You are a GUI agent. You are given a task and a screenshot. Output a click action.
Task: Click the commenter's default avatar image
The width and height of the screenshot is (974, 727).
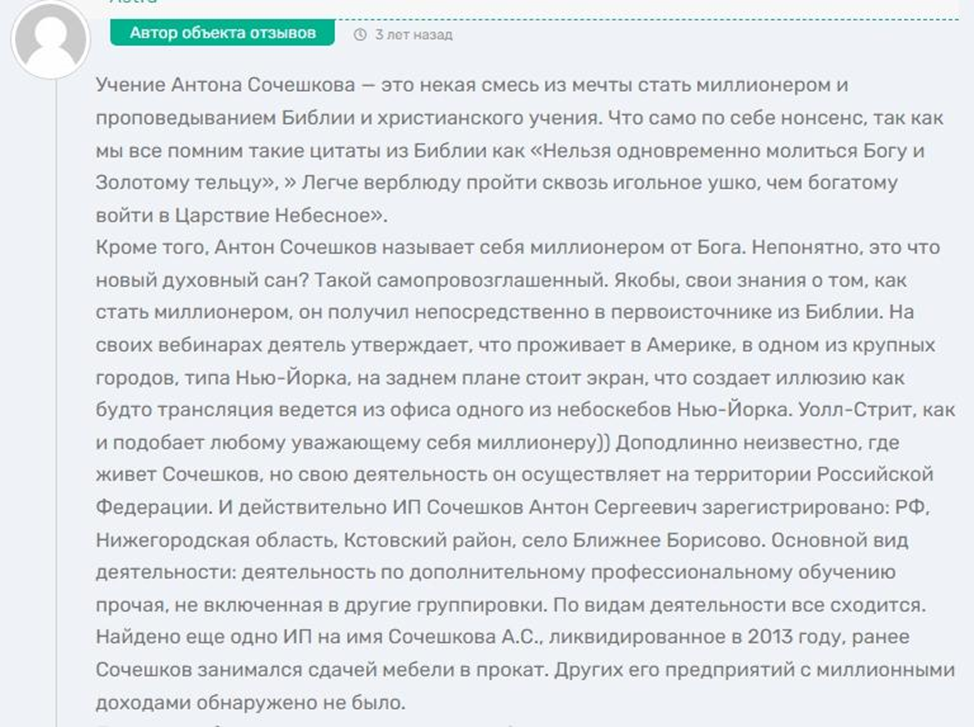50,39
